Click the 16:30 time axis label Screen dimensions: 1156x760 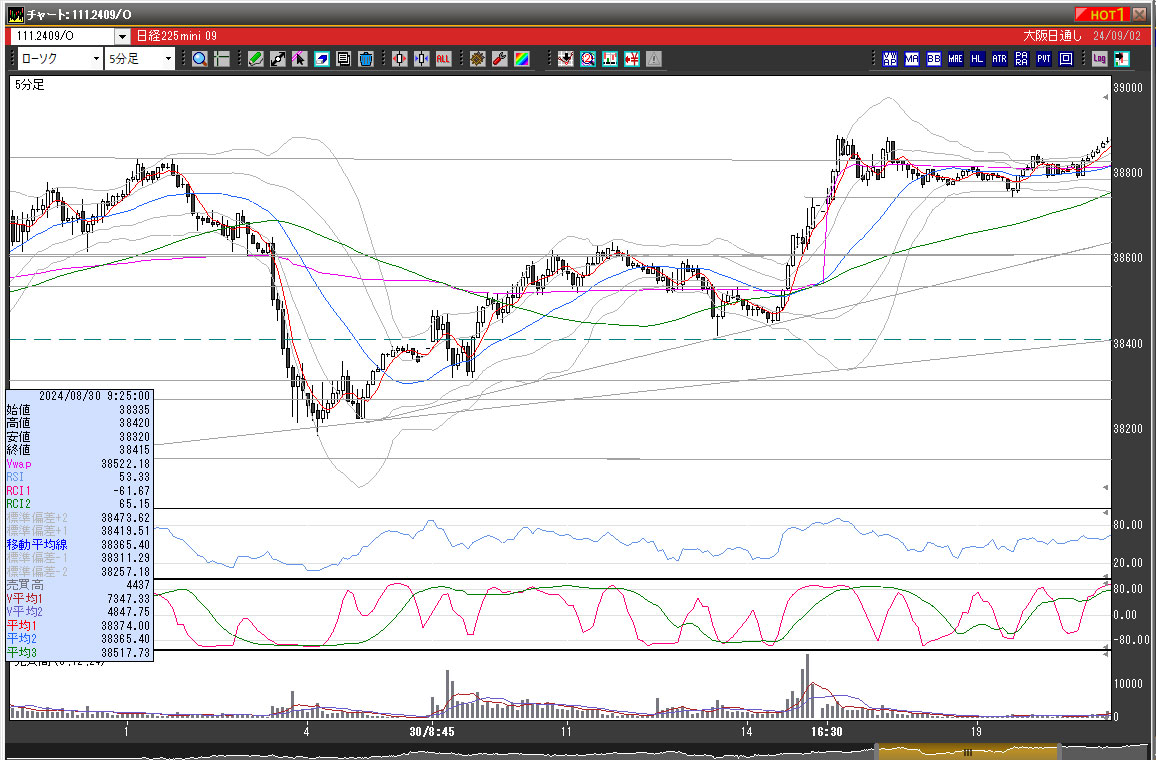pos(826,732)
